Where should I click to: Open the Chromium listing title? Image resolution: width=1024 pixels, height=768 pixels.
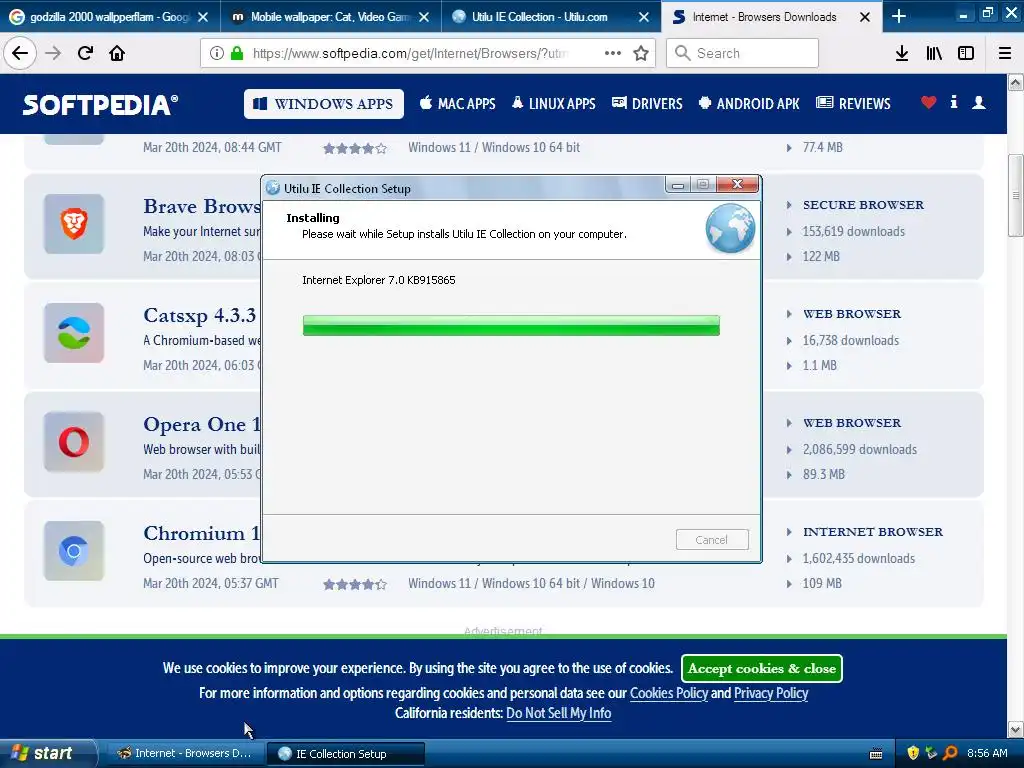(x=202, y=534)
